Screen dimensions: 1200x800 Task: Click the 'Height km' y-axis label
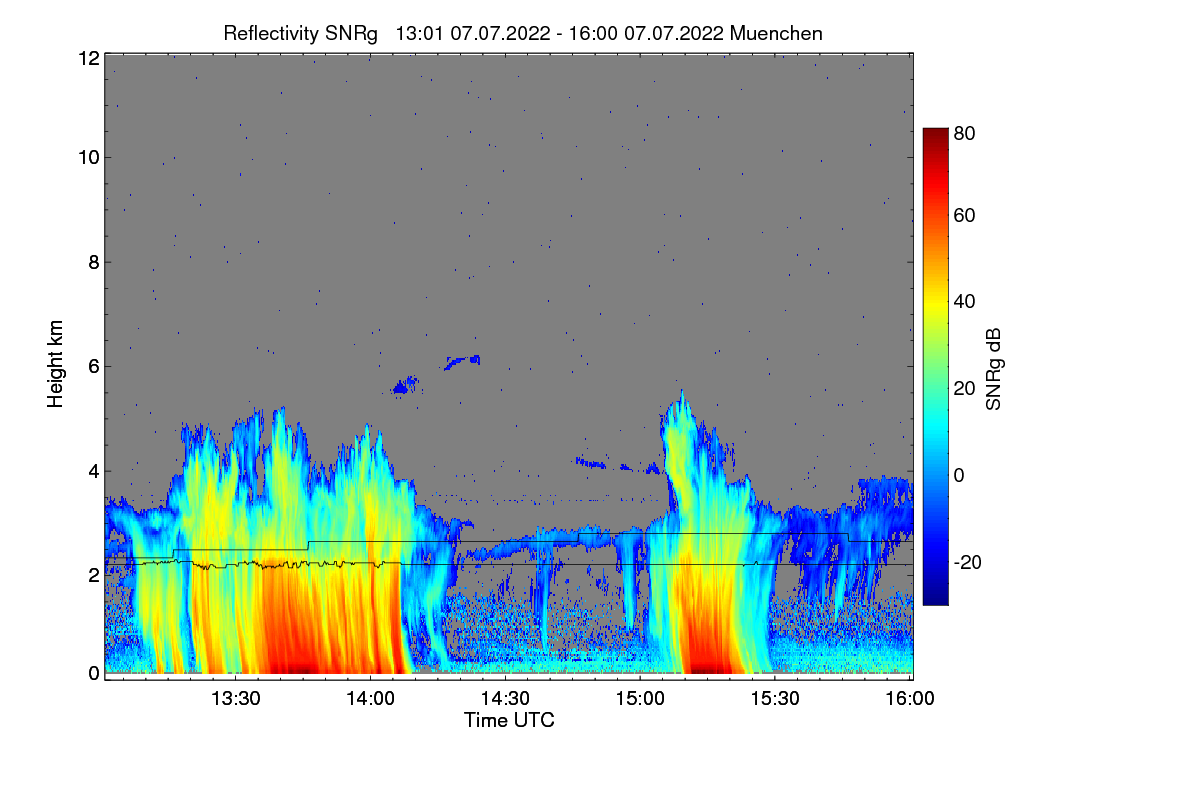pyautogui.click(x=55, y=364)
